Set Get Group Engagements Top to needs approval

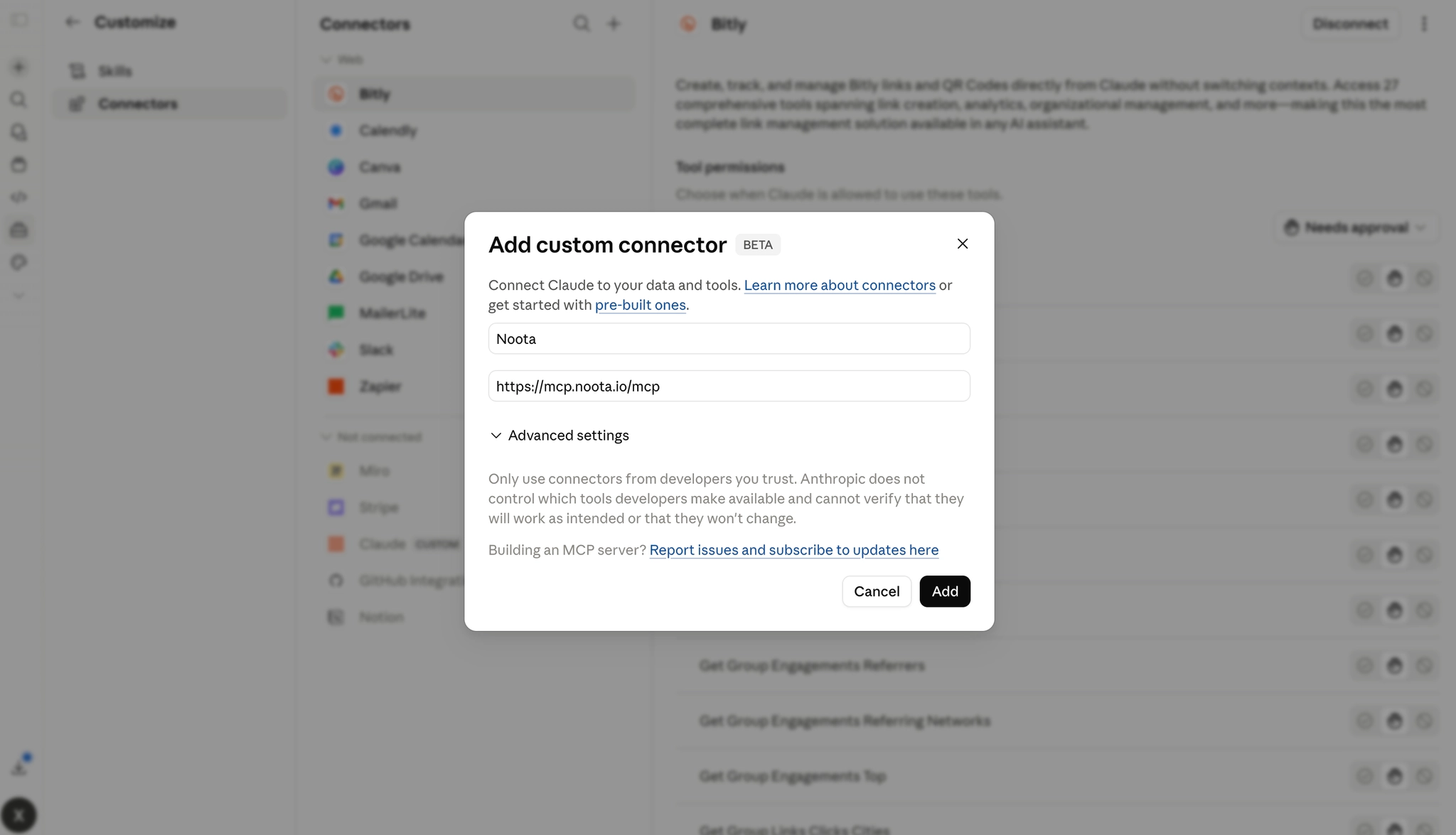click(1395, 777)
